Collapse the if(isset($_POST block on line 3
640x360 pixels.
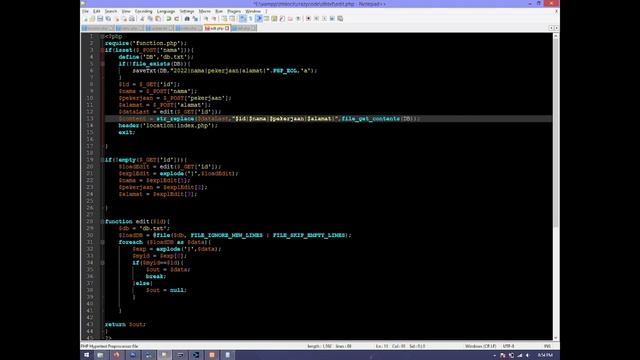102,50
